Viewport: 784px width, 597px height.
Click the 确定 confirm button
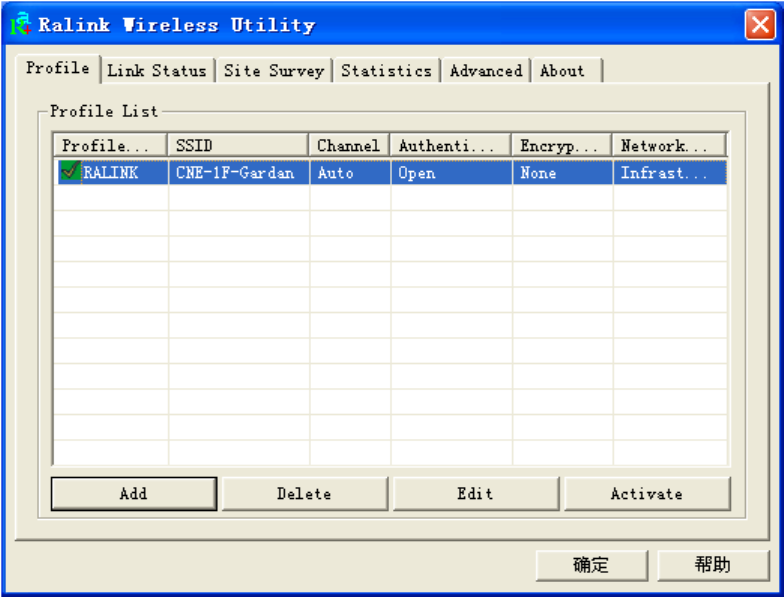(x=592, y=566)
